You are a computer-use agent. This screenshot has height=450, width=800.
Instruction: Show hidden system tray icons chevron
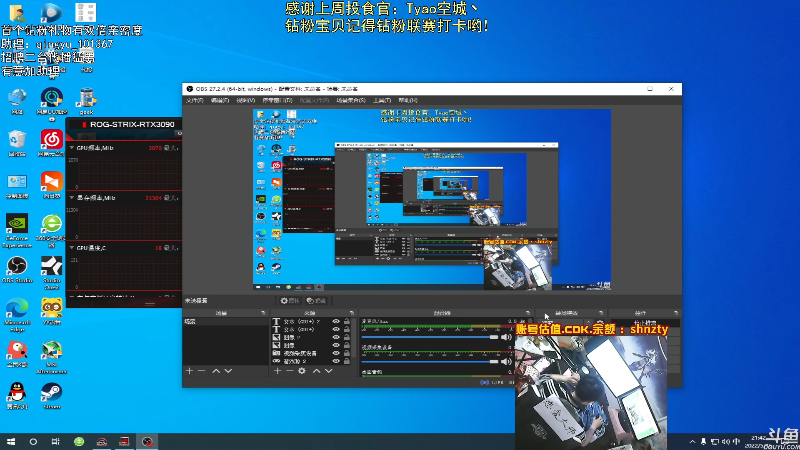pos(692,442)
